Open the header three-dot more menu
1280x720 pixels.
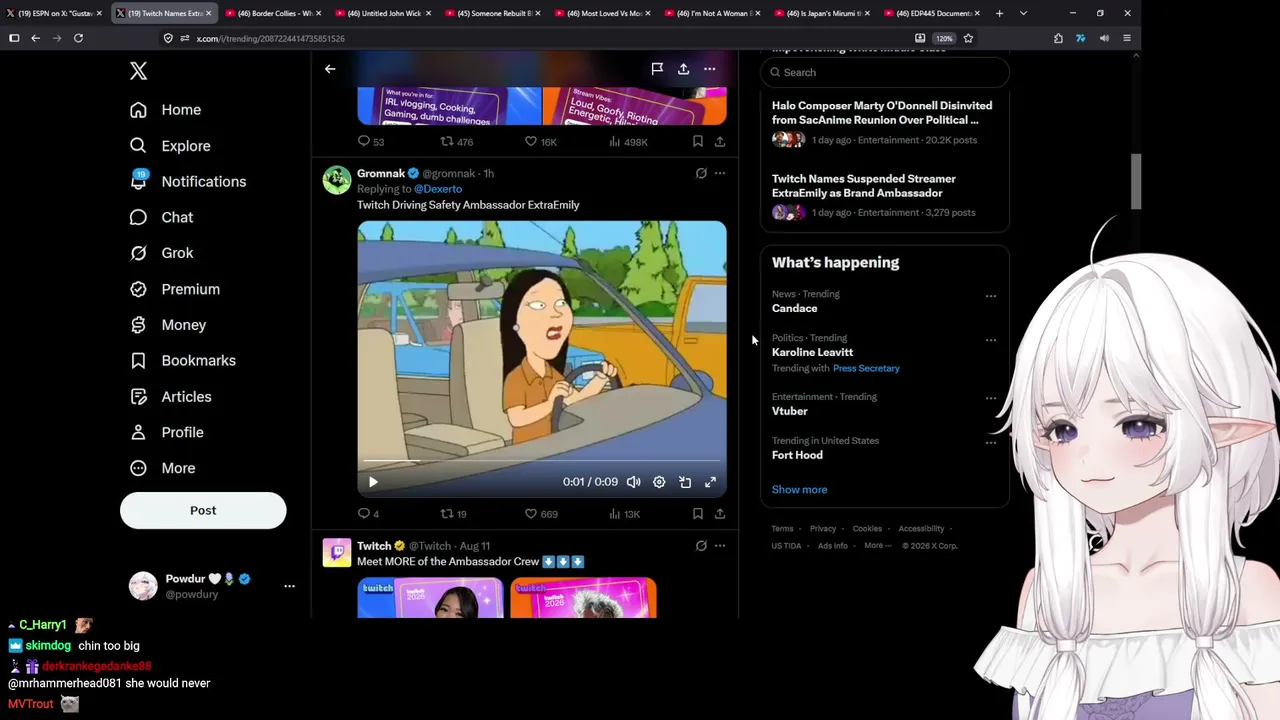pos(709,69)
